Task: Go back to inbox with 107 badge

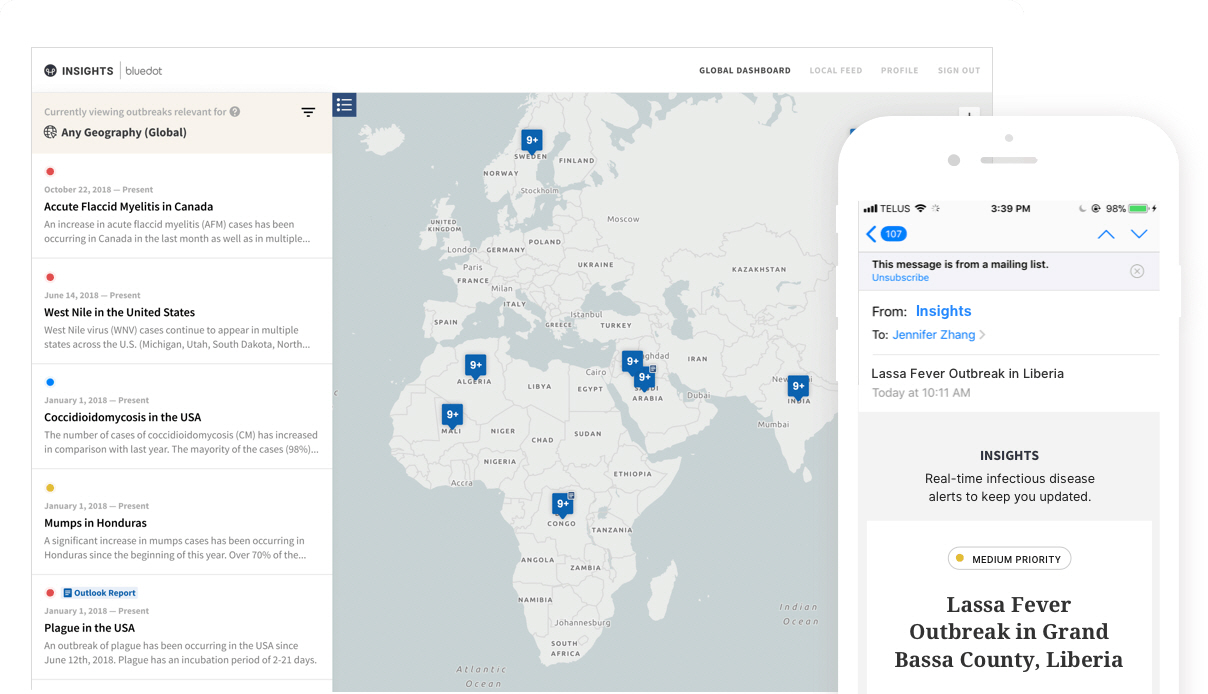Action: (x=886, y=234)
